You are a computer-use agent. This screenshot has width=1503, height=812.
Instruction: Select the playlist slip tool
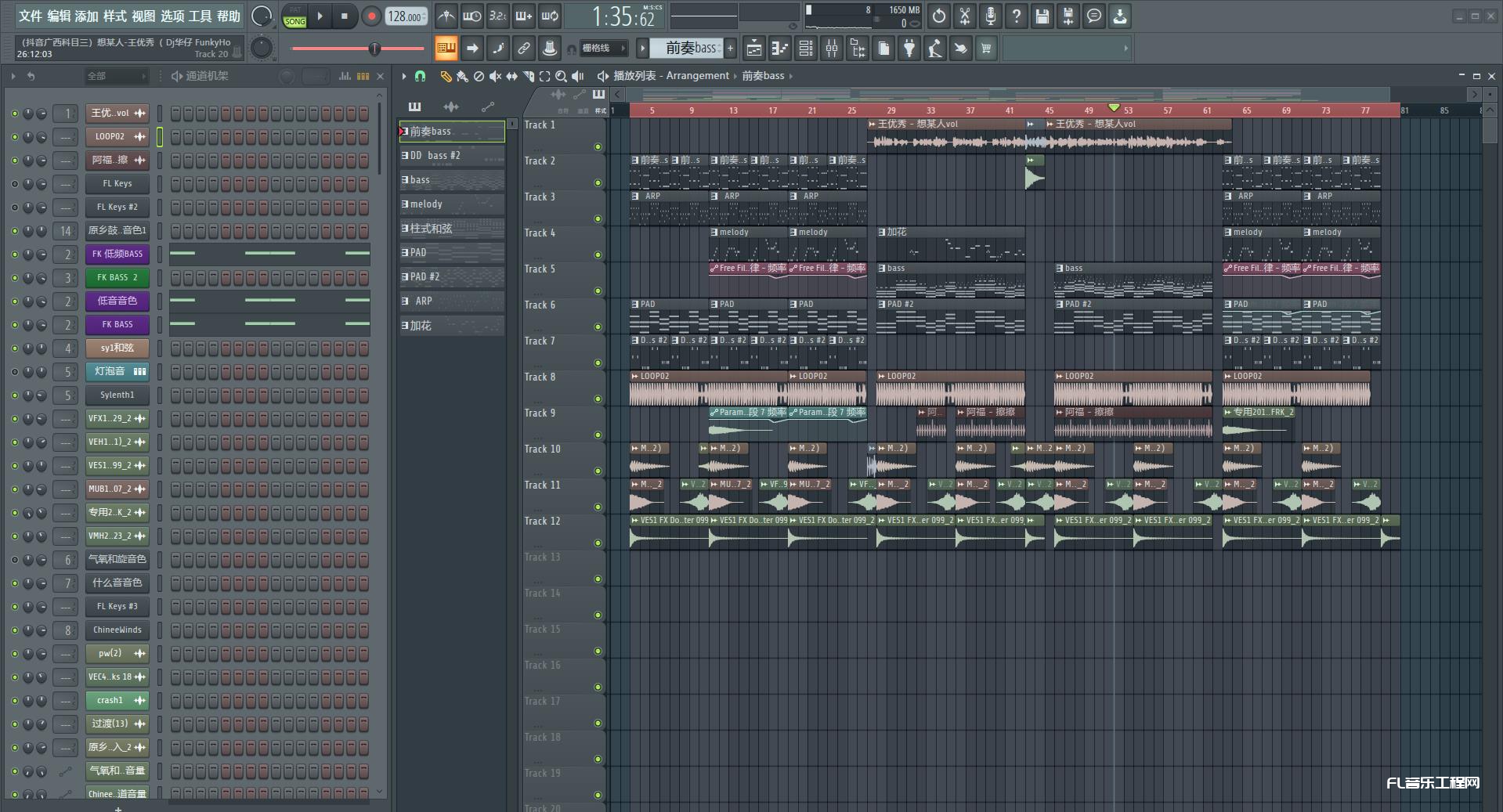(x=511, y=76)
